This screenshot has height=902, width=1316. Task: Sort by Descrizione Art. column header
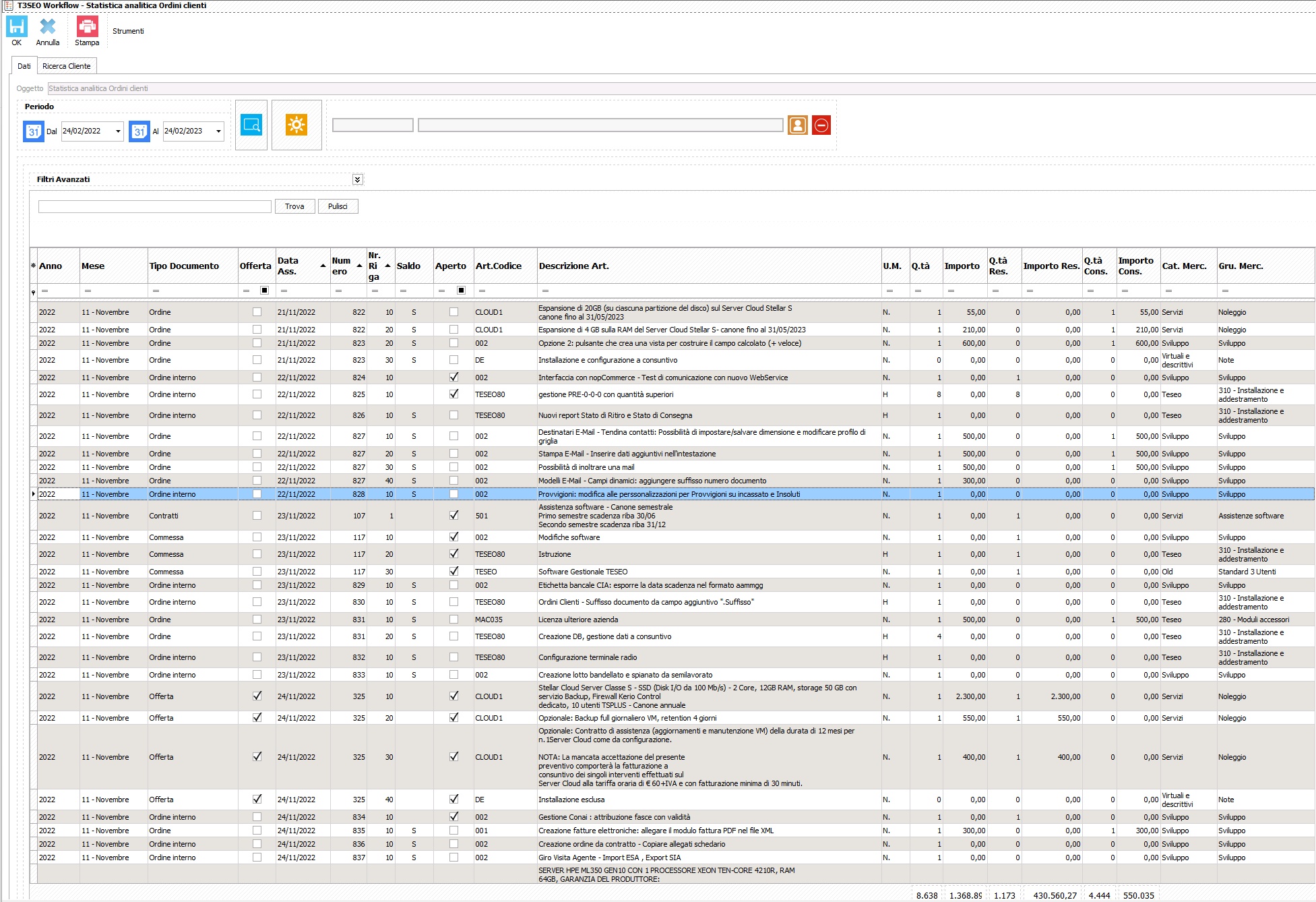(709, 266)
